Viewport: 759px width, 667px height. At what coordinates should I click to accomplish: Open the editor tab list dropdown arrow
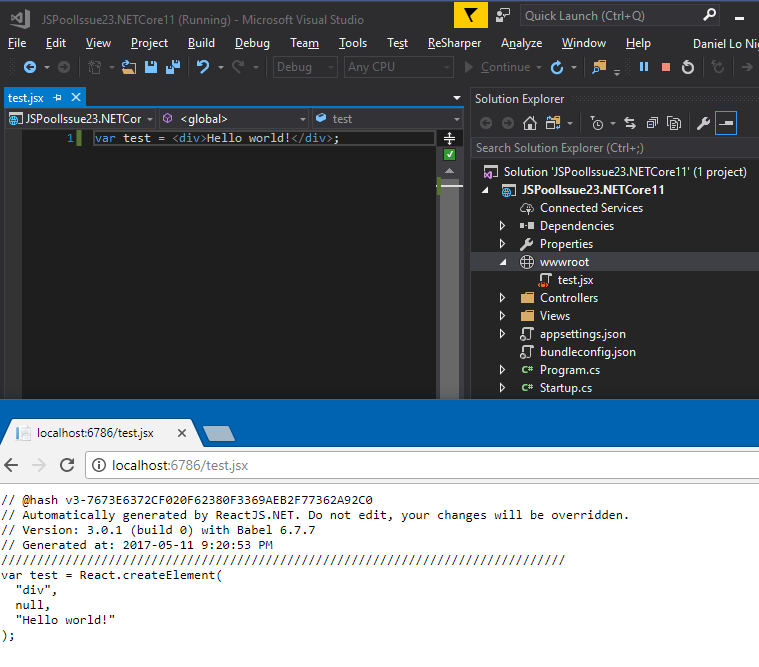pyautogui.click(x=456, y=98)
